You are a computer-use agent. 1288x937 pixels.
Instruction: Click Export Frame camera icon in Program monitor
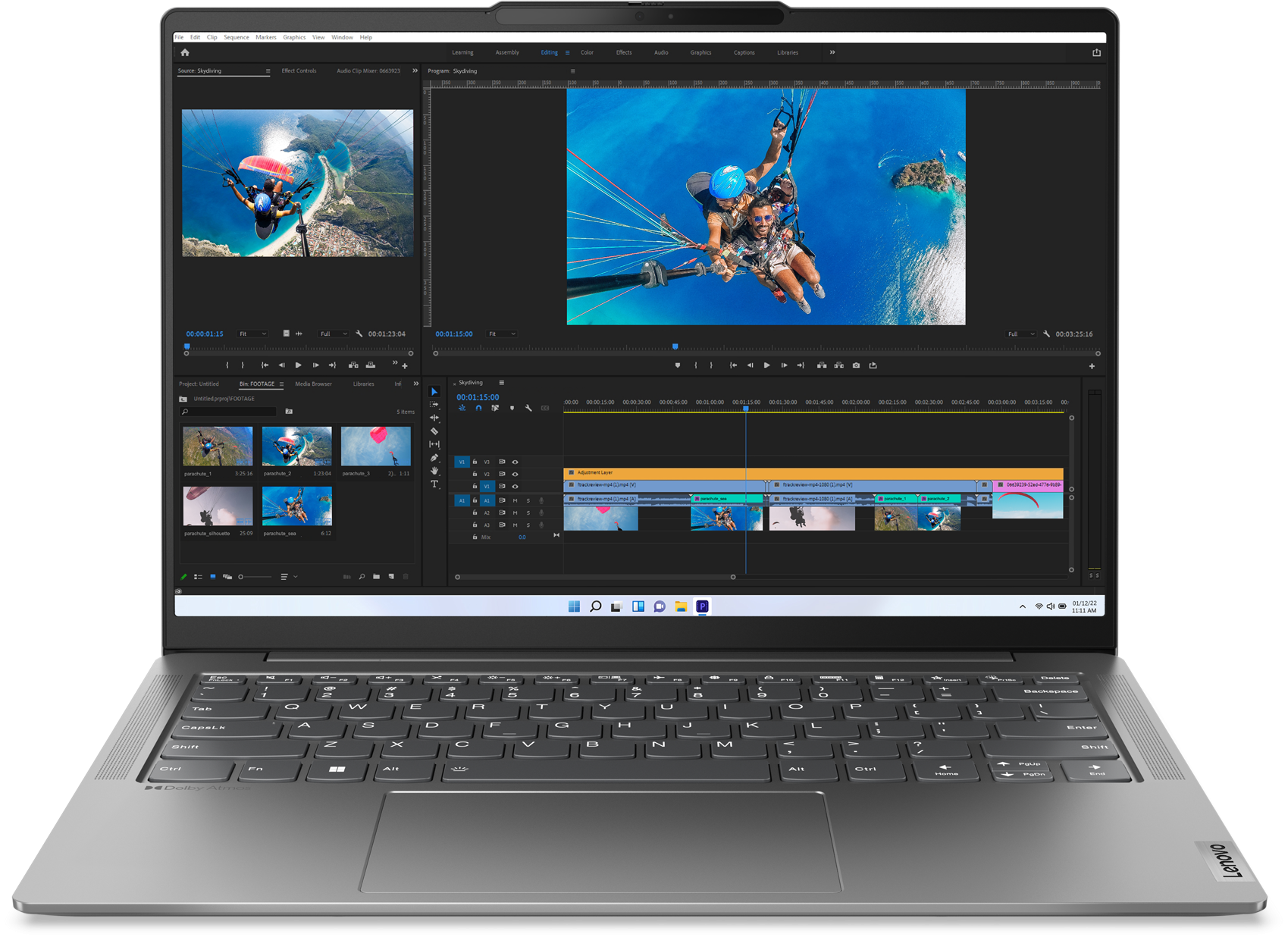[856, 365]
